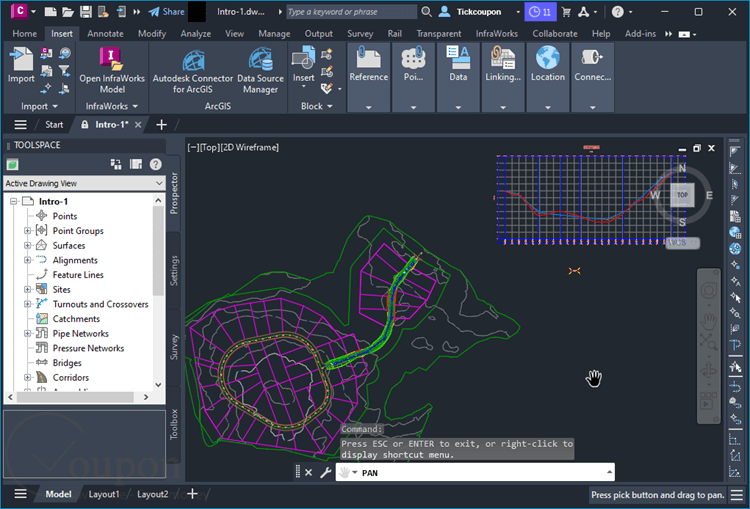
Task: Expand the Sites tree node
Action: (28, 289)
